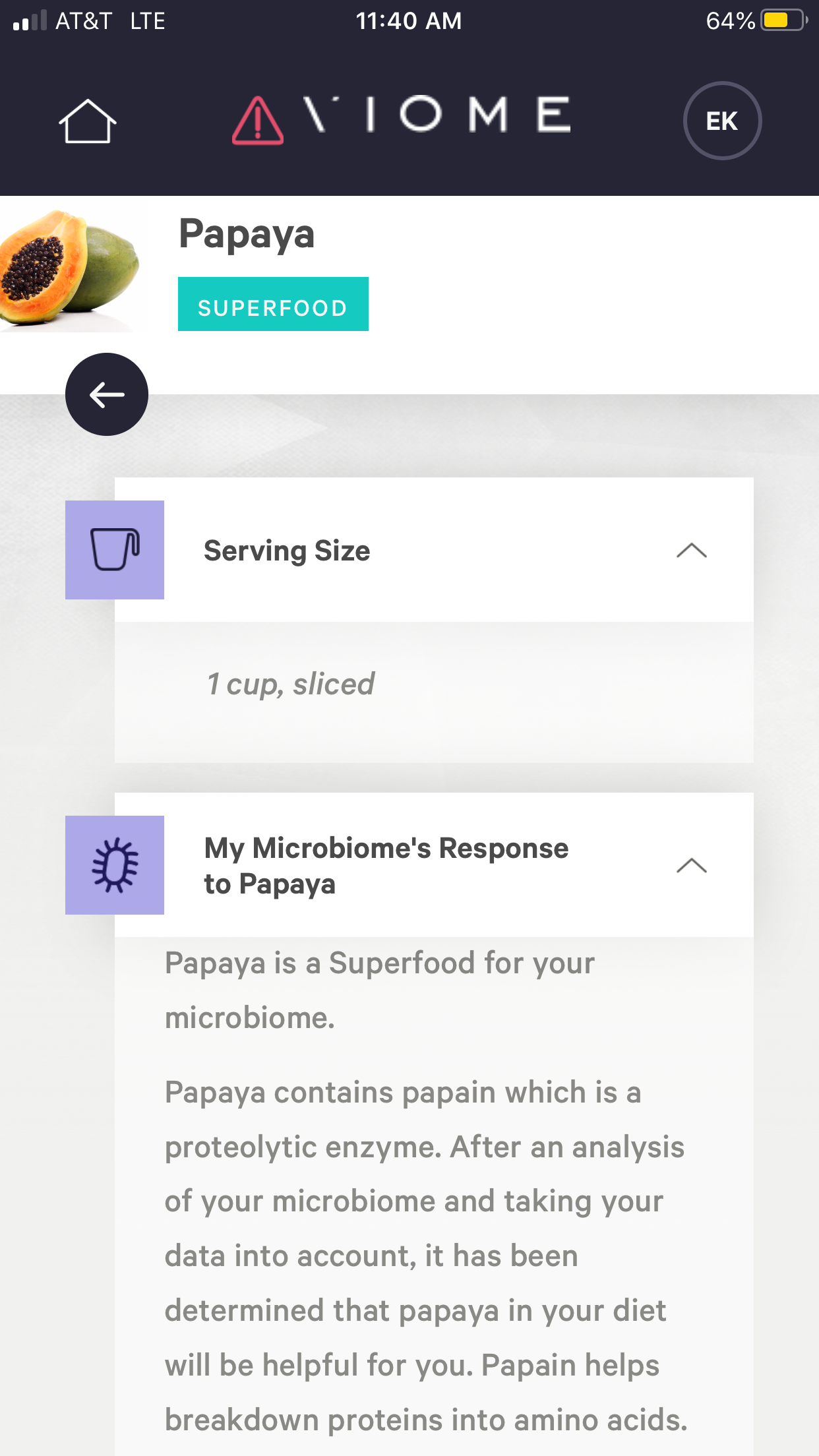Image resolution: width=819 pixels, height=1456 pixels.
Task: Tap the battery indicator in status bar
Action: 783,20
